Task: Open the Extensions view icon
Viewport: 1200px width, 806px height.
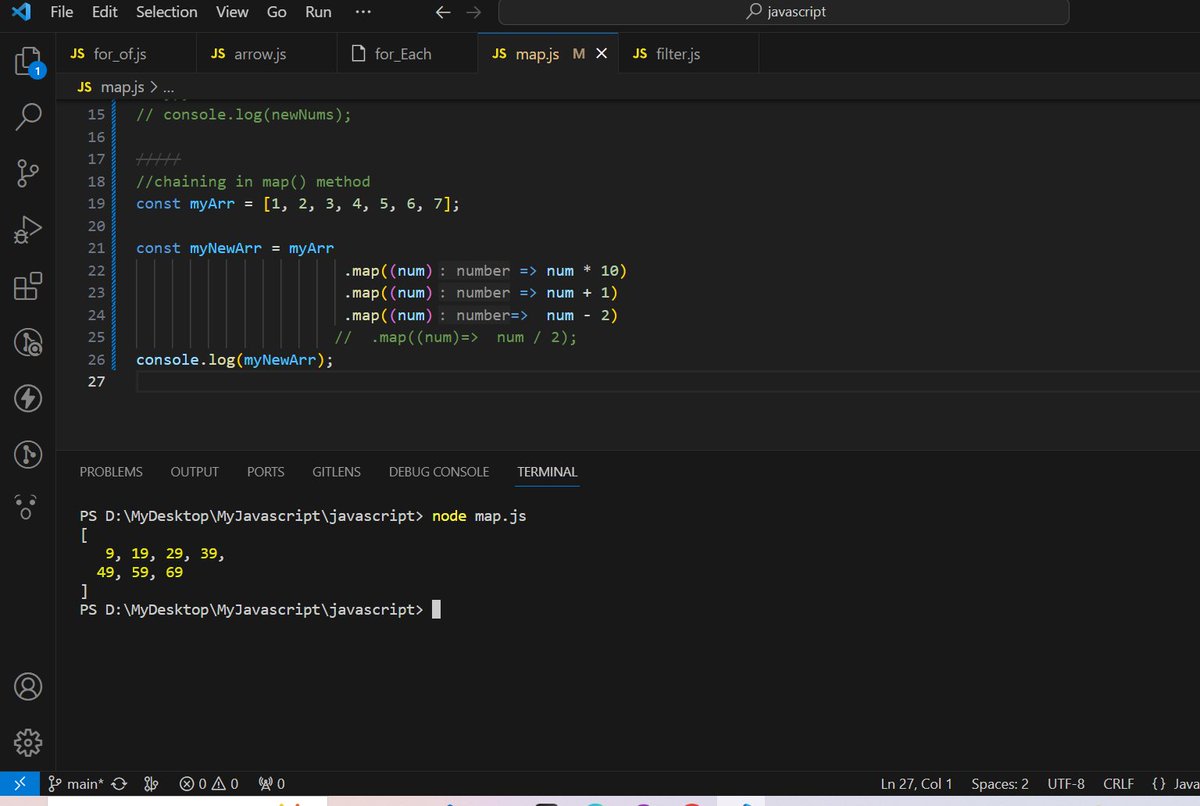Action: 28,286
